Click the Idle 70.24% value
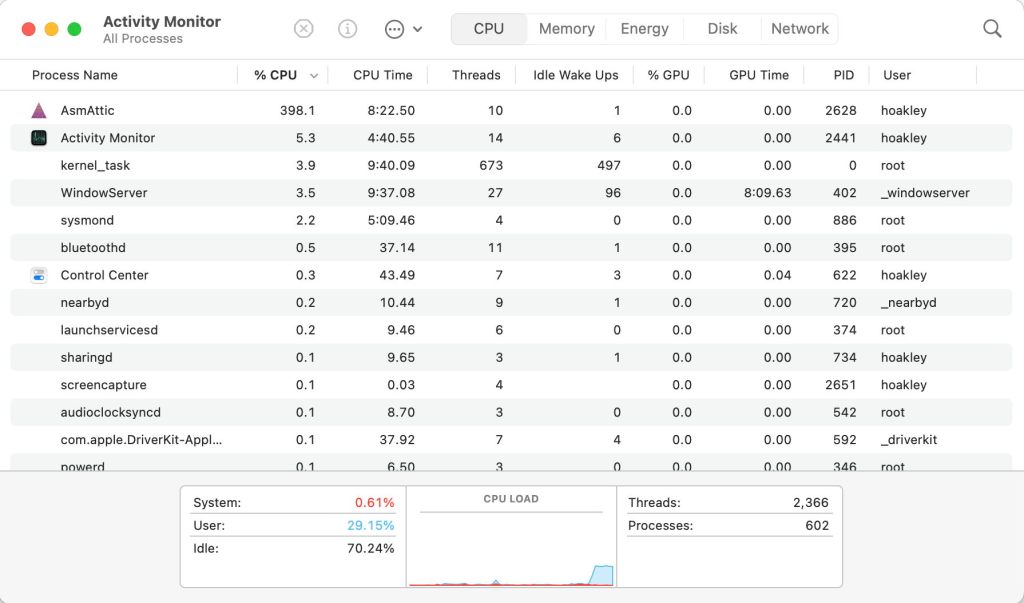 click(x=370, y=548)
